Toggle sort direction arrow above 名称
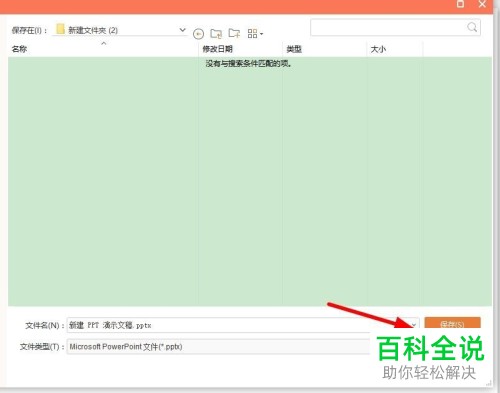The width and height of the screenshot is (500, 393). tap(104, 43)
